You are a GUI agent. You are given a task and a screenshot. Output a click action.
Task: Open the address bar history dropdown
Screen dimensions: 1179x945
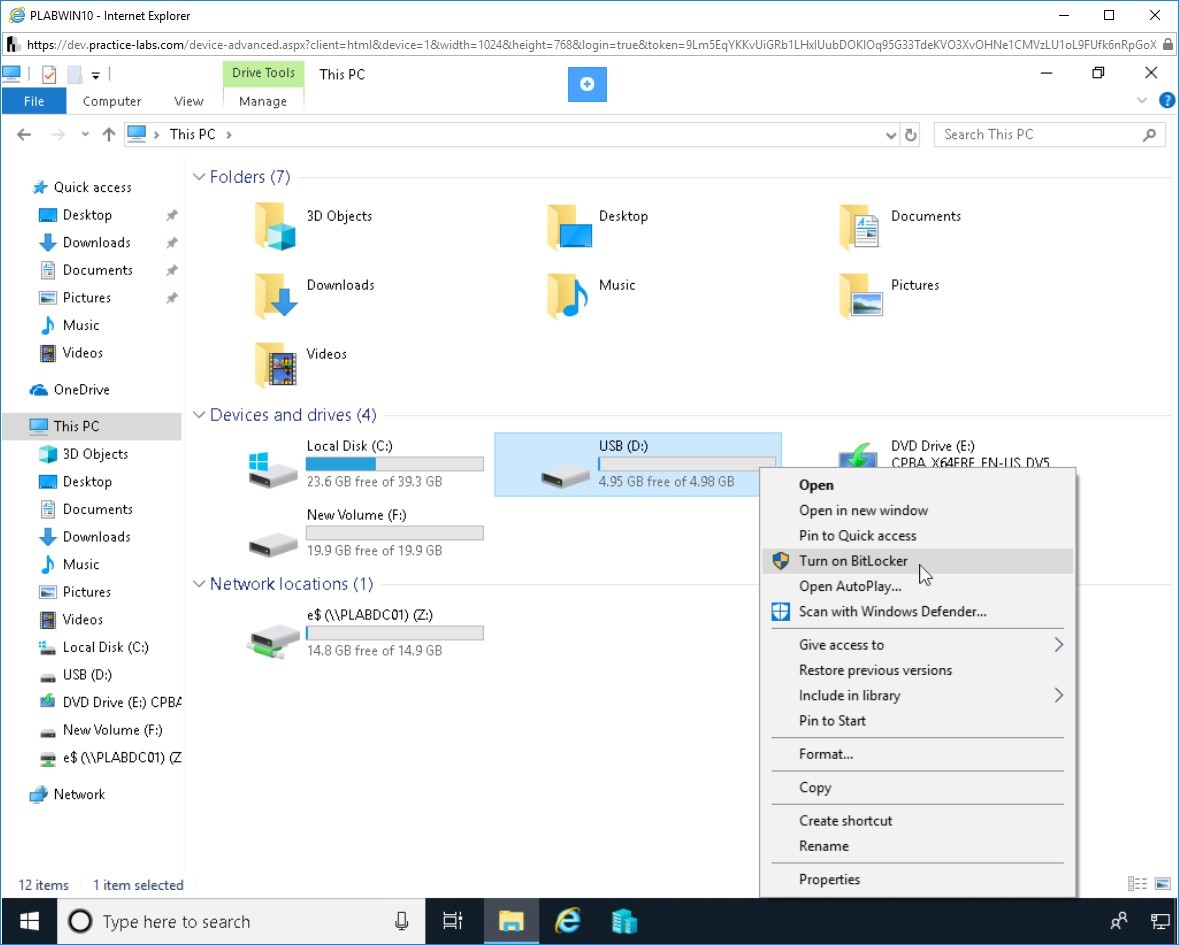click(890, 135)
